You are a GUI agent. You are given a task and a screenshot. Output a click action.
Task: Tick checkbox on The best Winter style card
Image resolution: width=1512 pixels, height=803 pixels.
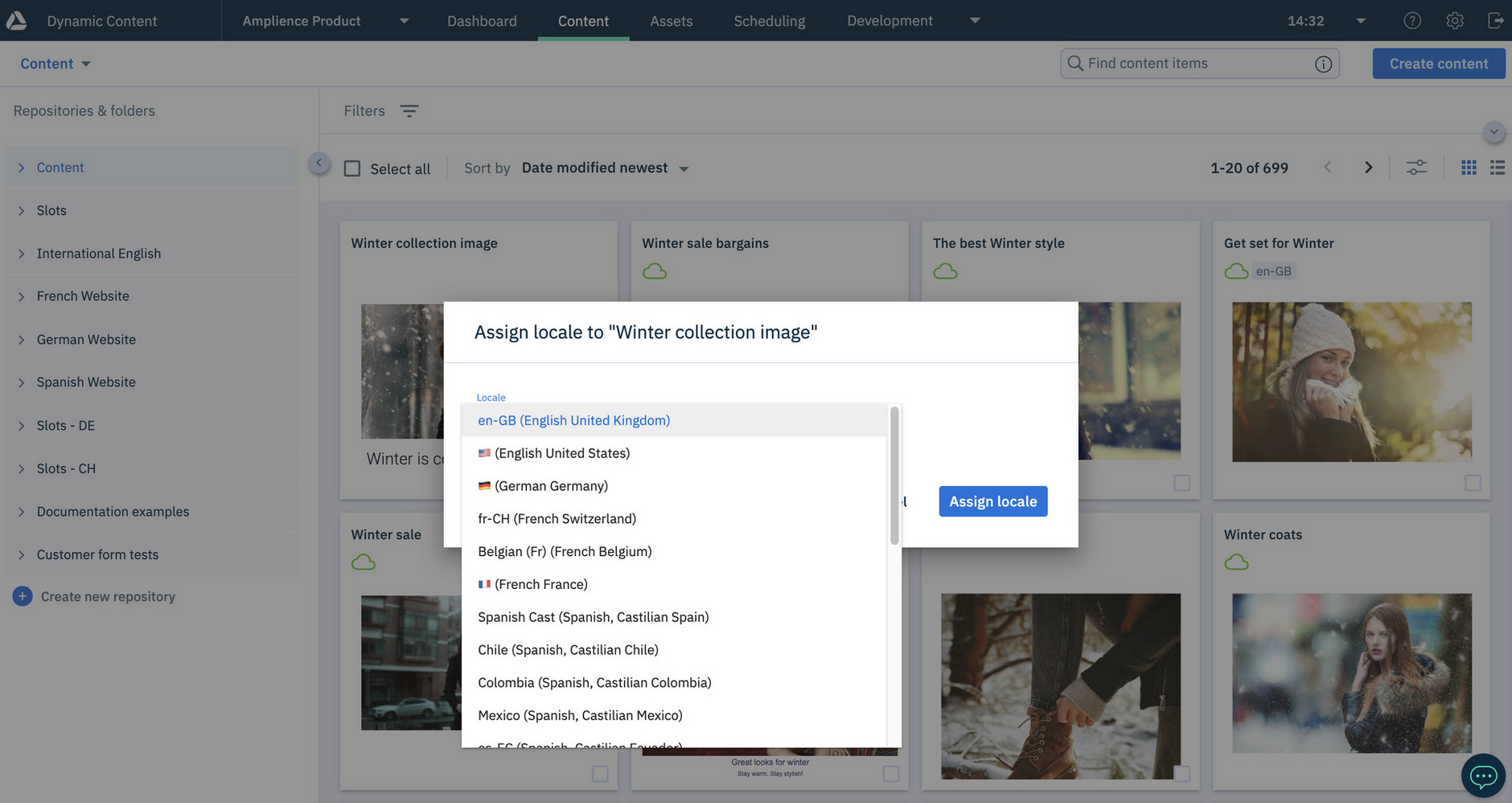click(1181, 483)
